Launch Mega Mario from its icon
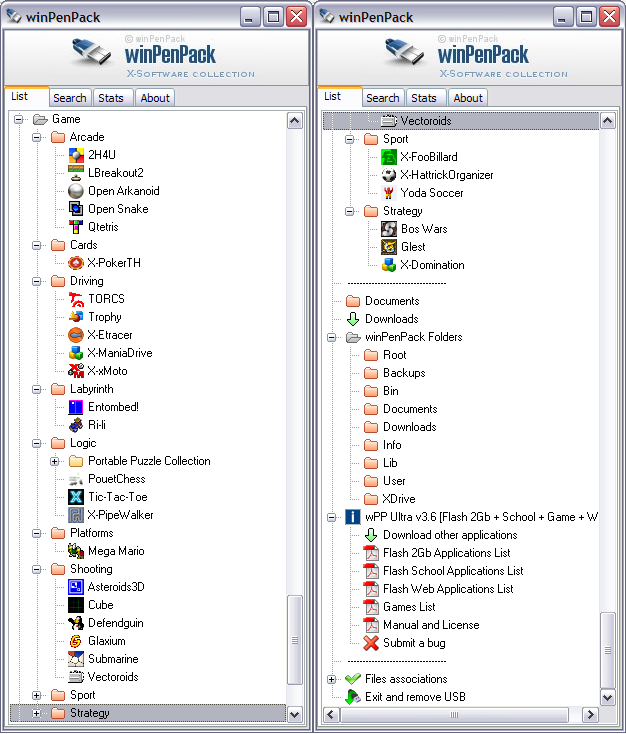626x734 pixels. [x=76, y=551]
